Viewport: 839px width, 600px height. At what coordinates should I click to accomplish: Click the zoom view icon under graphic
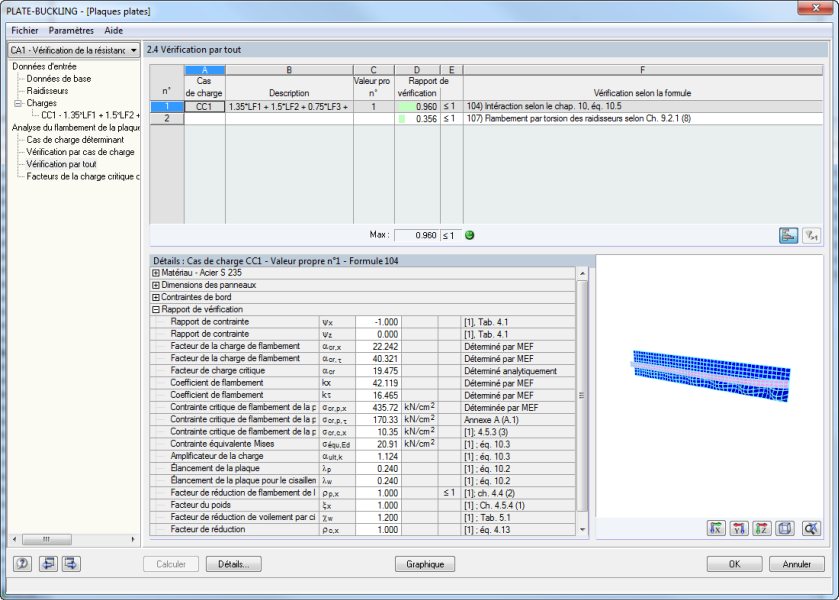tap(811, 529)
